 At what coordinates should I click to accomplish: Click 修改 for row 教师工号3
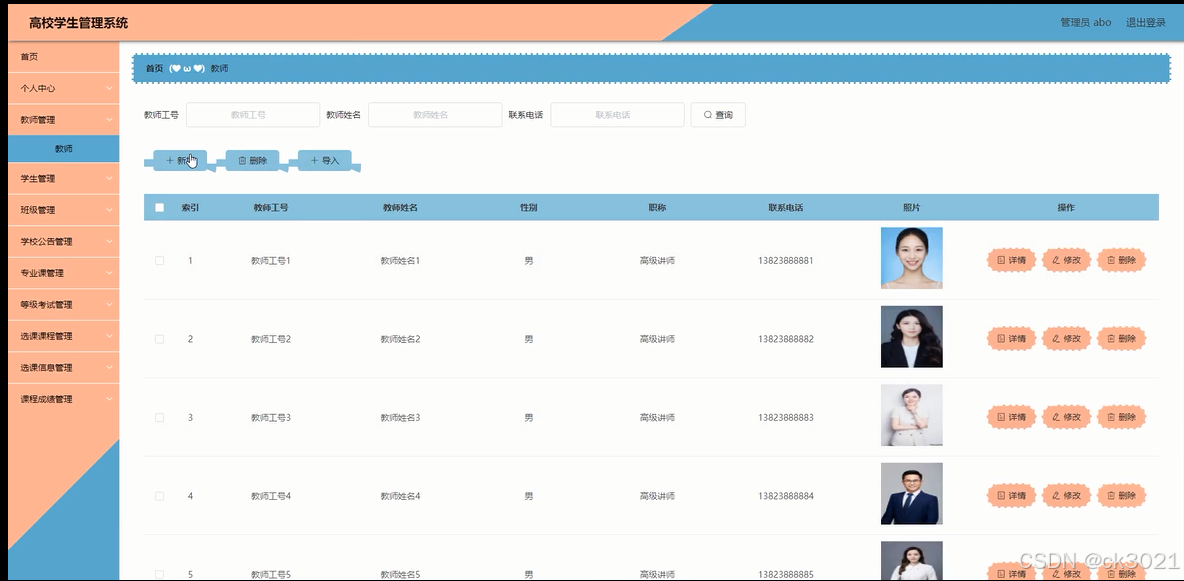[x=1066, y=417]
